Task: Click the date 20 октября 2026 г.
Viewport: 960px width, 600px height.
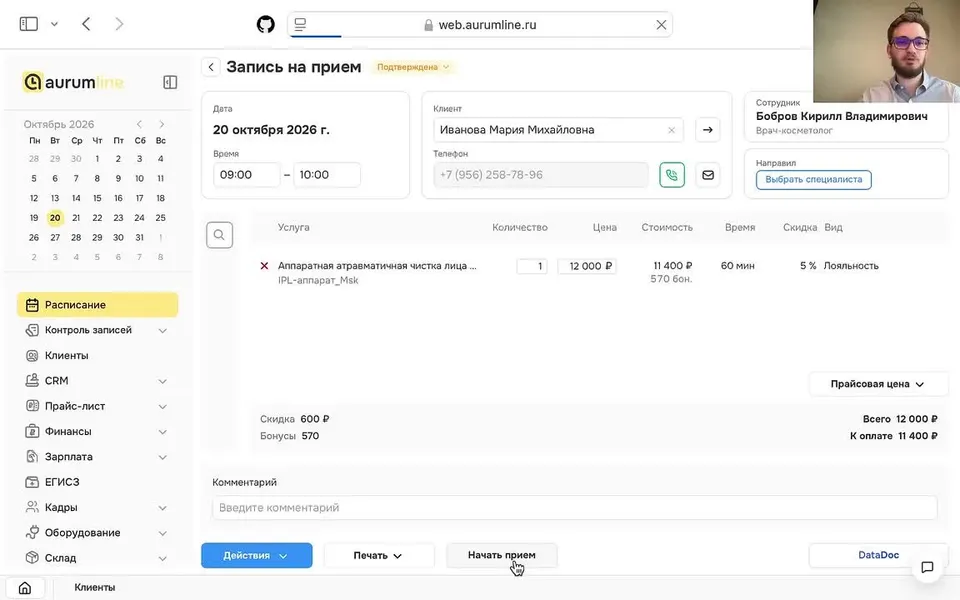Action: pyautogui.click(x=271, y=130)
